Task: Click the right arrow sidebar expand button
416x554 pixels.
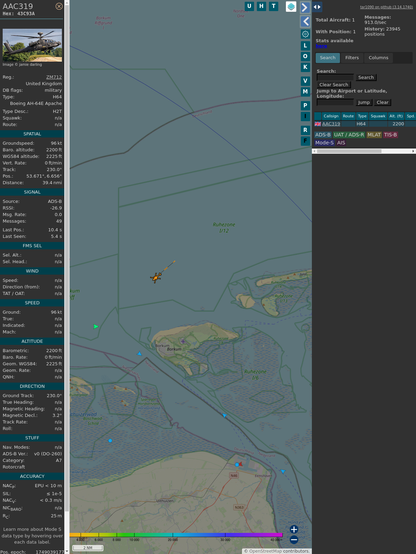Action: pos(305,7)
